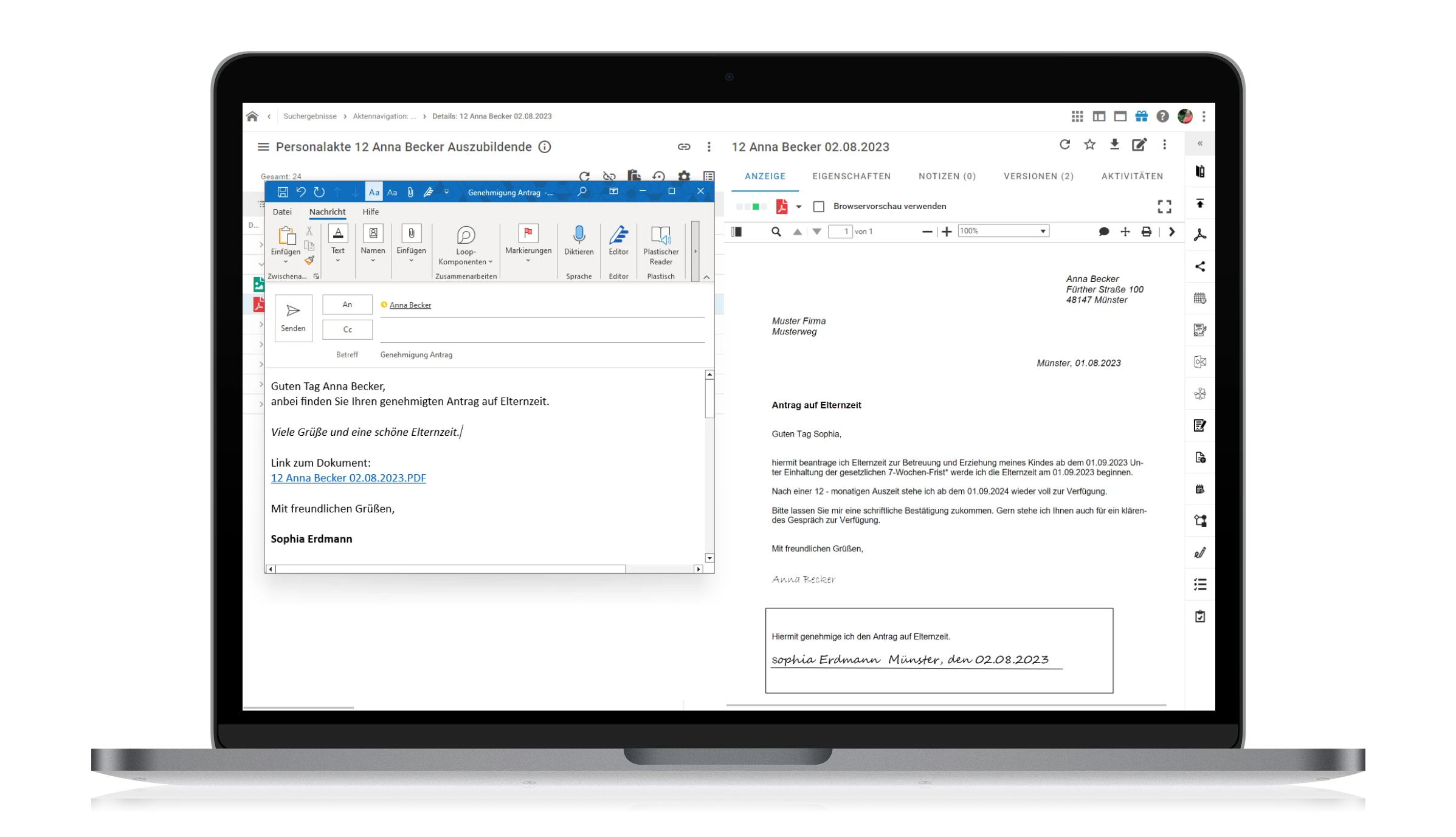This screenshot has width=1456, height=837.
Task: Mark the document as favorite with the star
Action: [1089, 145]
